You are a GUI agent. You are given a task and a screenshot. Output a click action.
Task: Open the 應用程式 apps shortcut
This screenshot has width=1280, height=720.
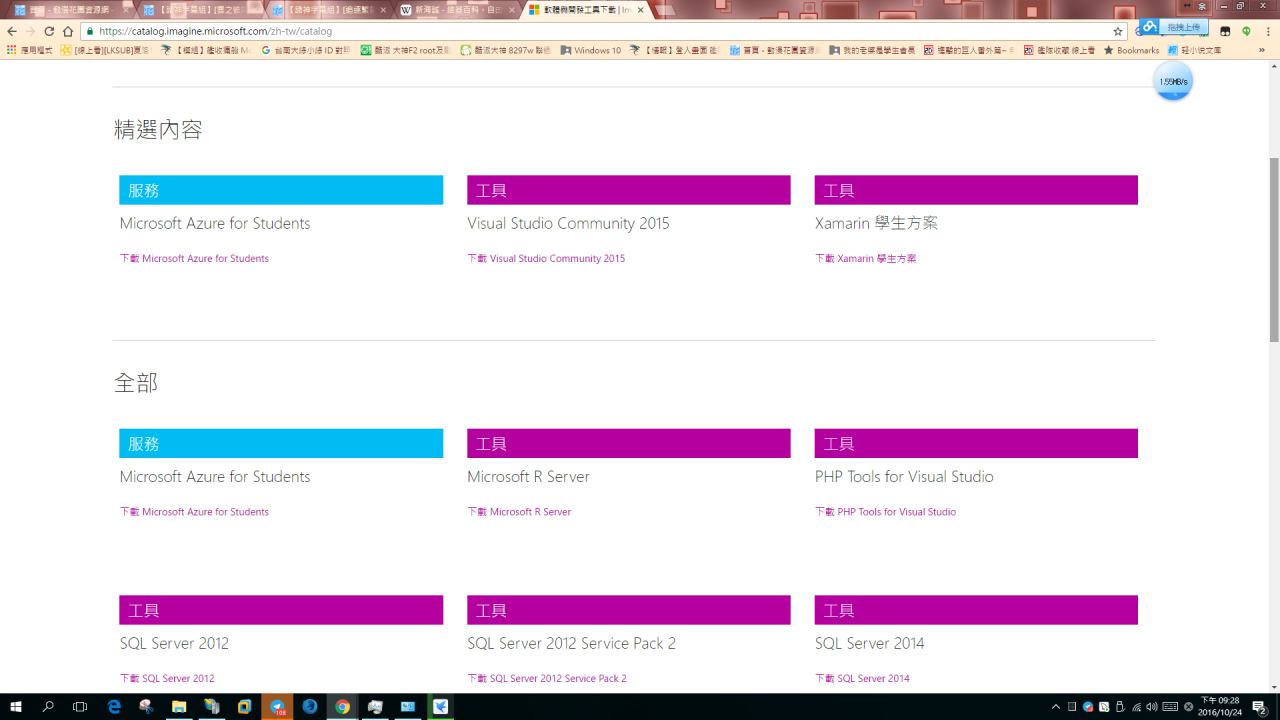(x=29, y=50)
